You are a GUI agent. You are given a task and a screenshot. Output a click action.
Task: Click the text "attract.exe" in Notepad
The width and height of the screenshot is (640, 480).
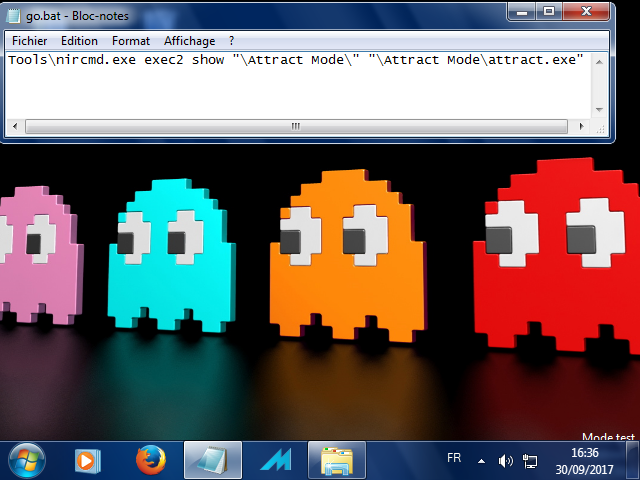532,60
